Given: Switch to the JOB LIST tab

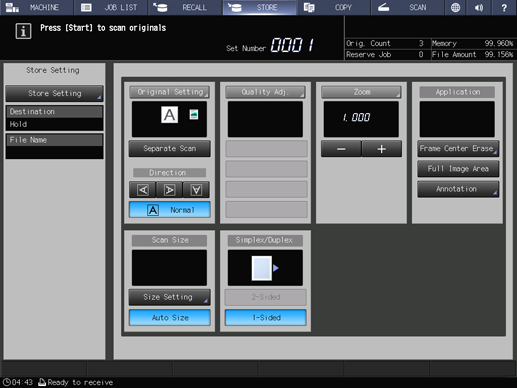Looking at the screenshot, I should click(111, 7).
